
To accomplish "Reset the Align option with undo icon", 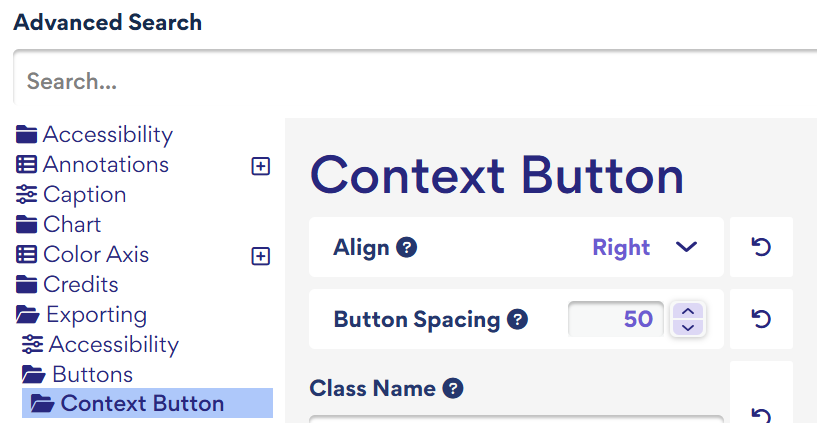I will click(x=761, y=246).
